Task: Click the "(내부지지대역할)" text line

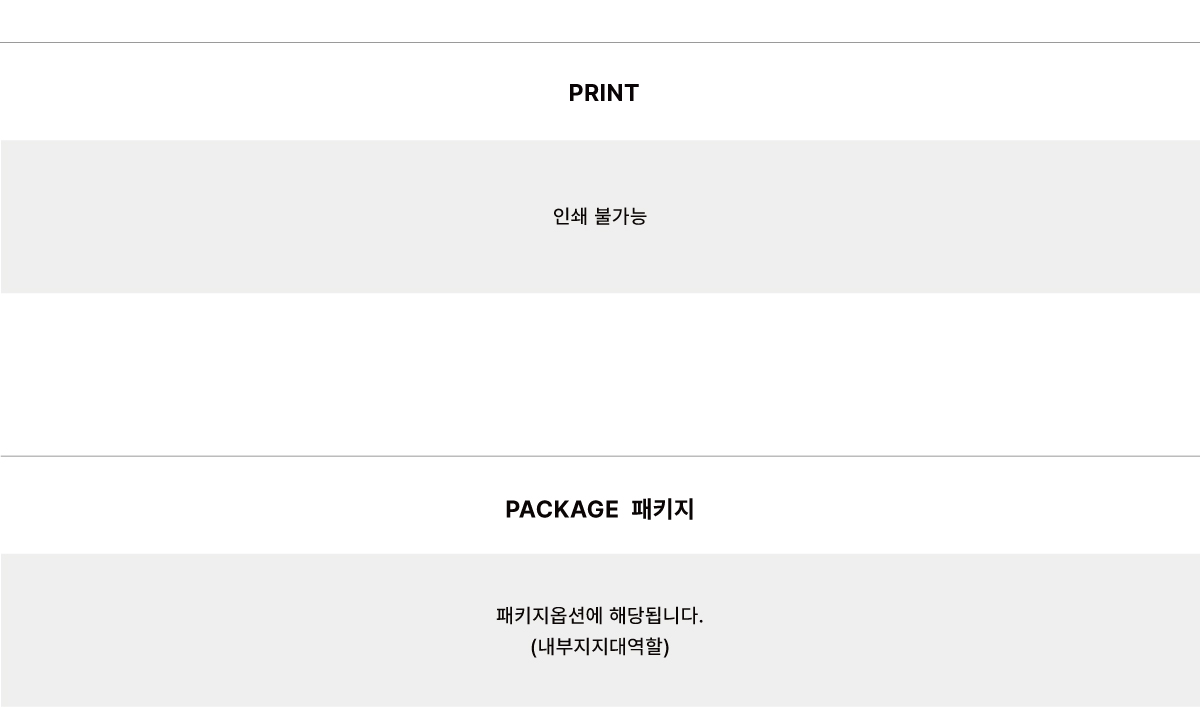Action: [x=600, y=647]
